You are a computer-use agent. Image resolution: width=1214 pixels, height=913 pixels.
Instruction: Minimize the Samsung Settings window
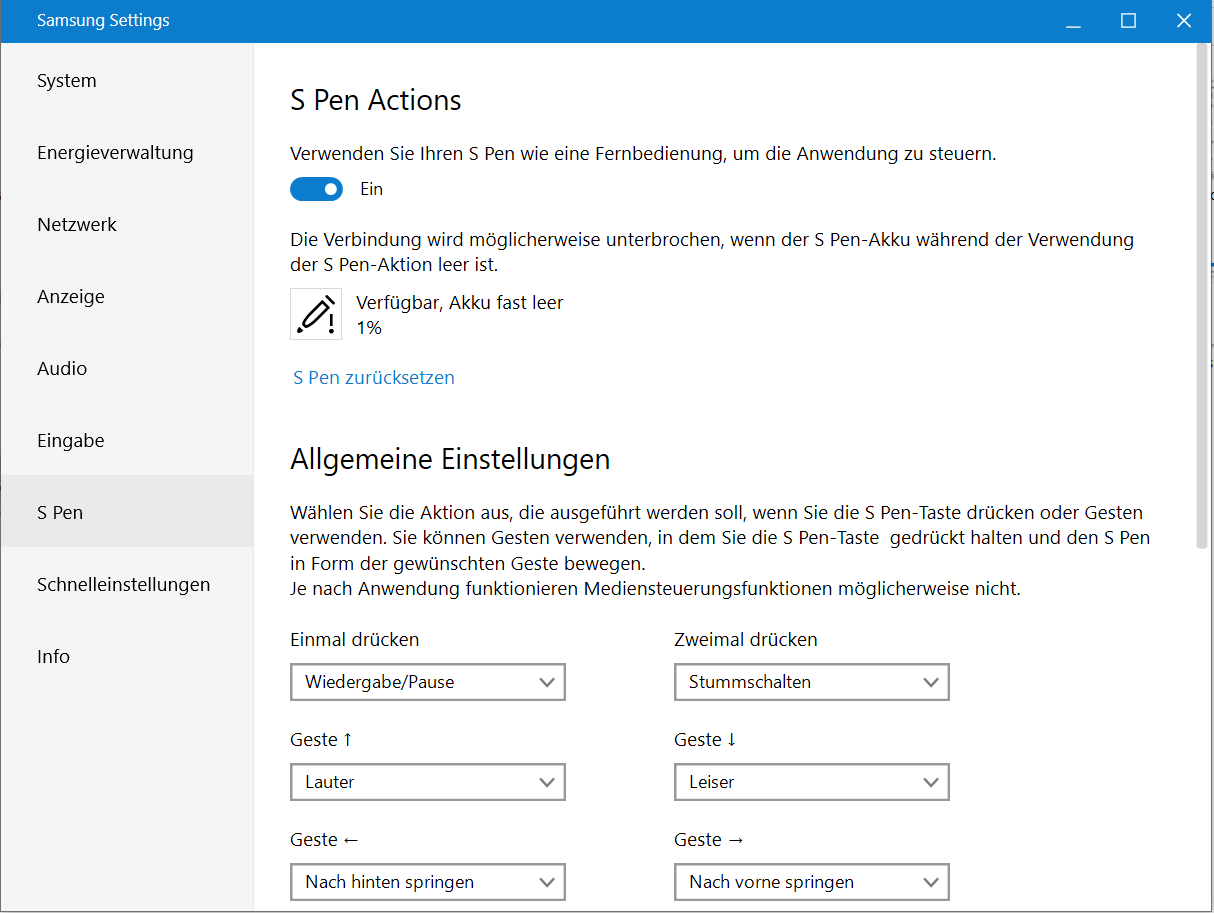(x=1073, y=21)
